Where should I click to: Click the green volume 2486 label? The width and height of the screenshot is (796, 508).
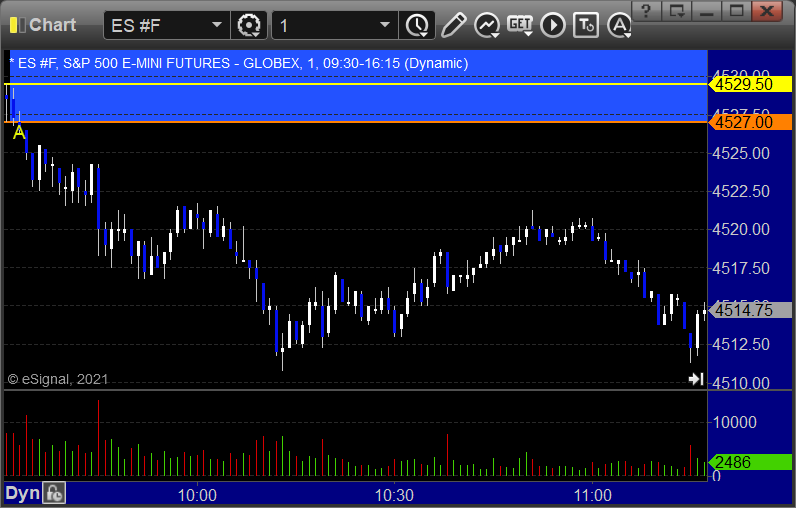[751, 462]
